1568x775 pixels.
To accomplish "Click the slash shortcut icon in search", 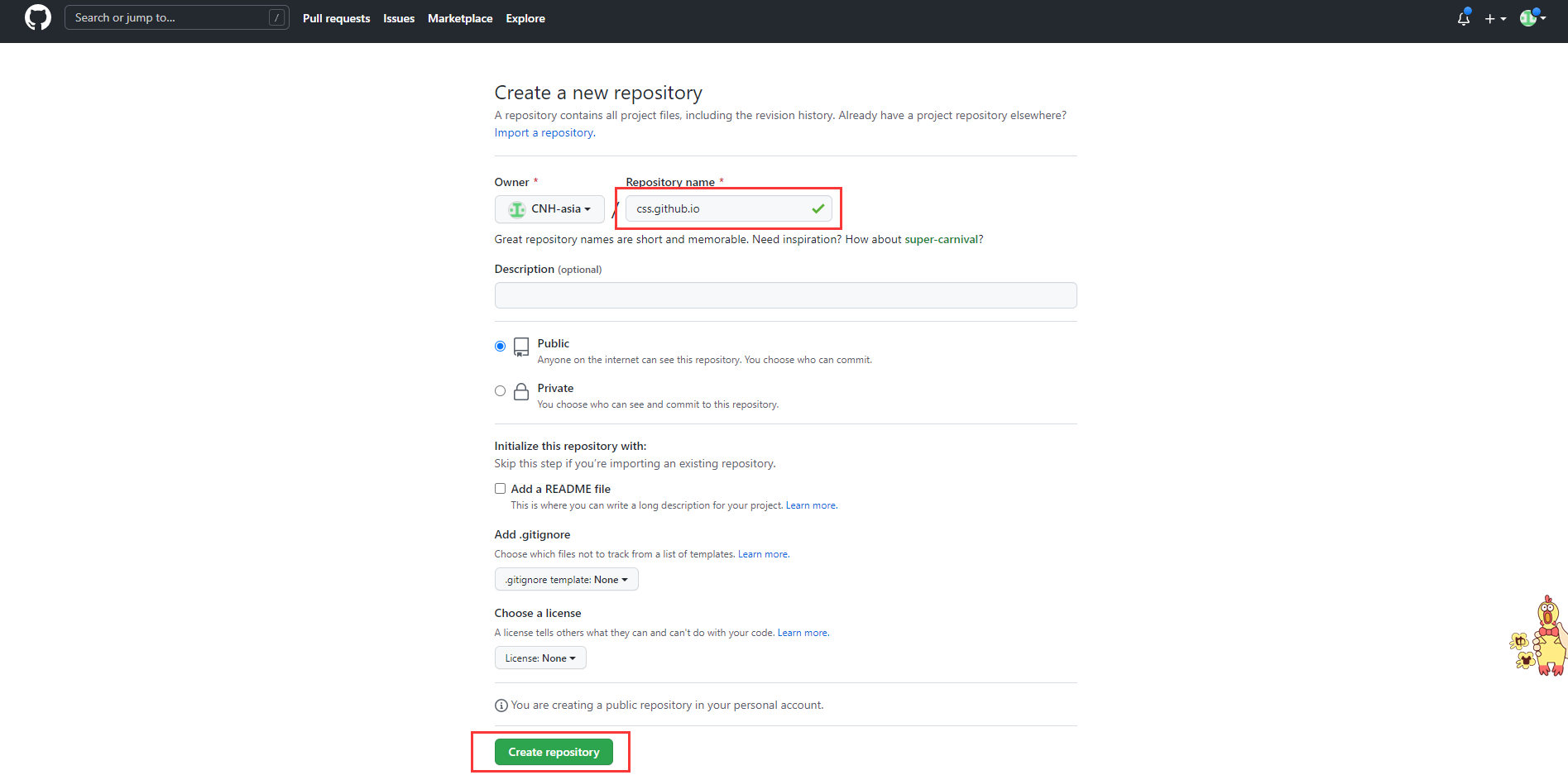I will [x=277, y=17].
